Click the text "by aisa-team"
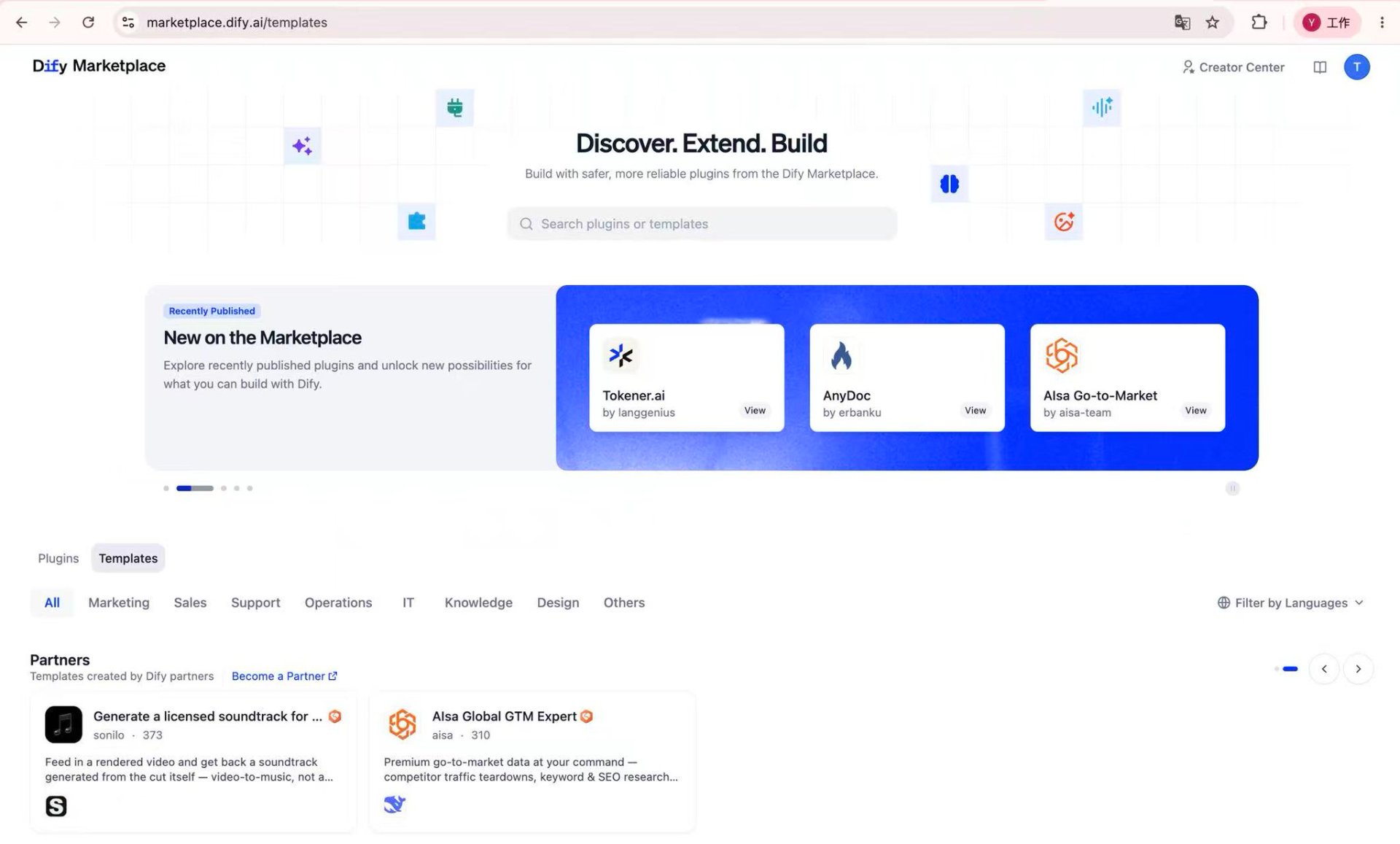1400x844 pixels. tap(1077, 412)
